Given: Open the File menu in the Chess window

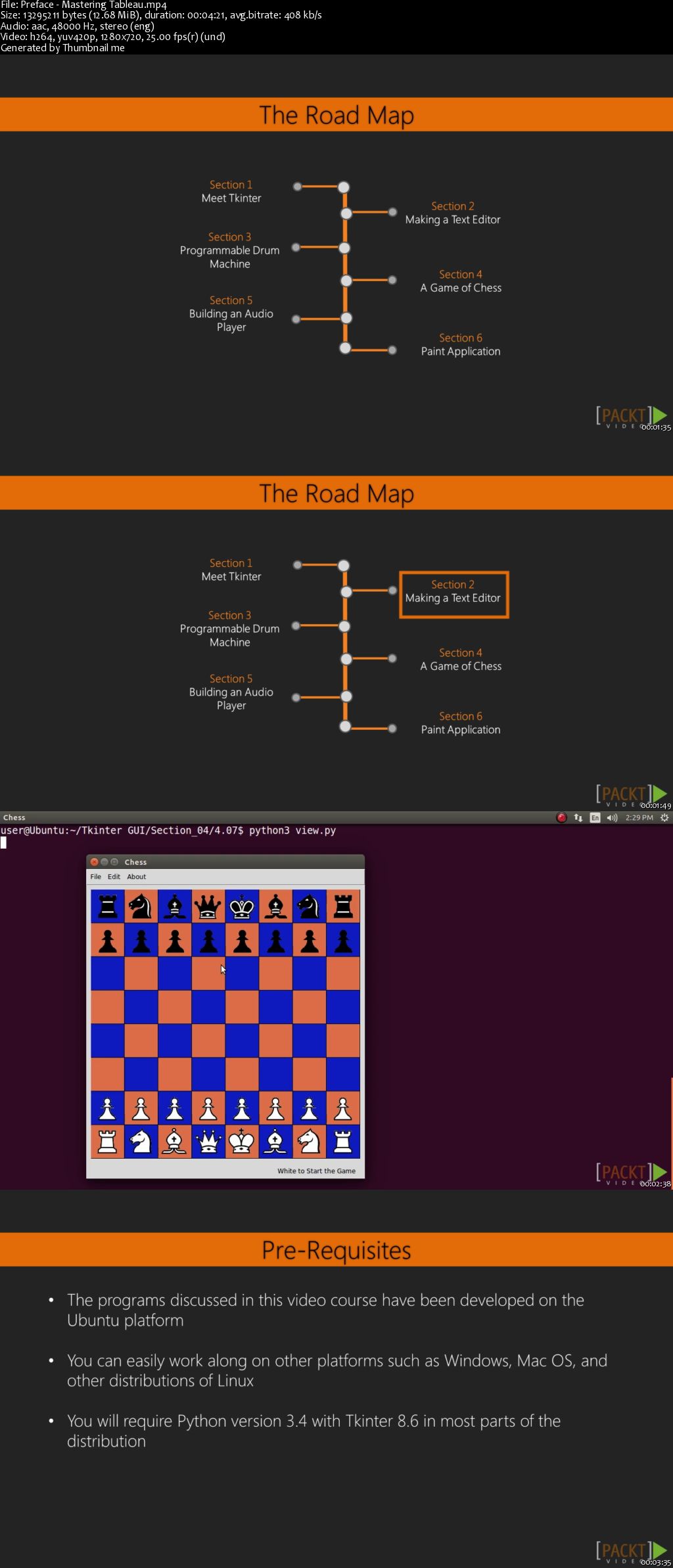Looking at the screenshot, I should 96,876.
